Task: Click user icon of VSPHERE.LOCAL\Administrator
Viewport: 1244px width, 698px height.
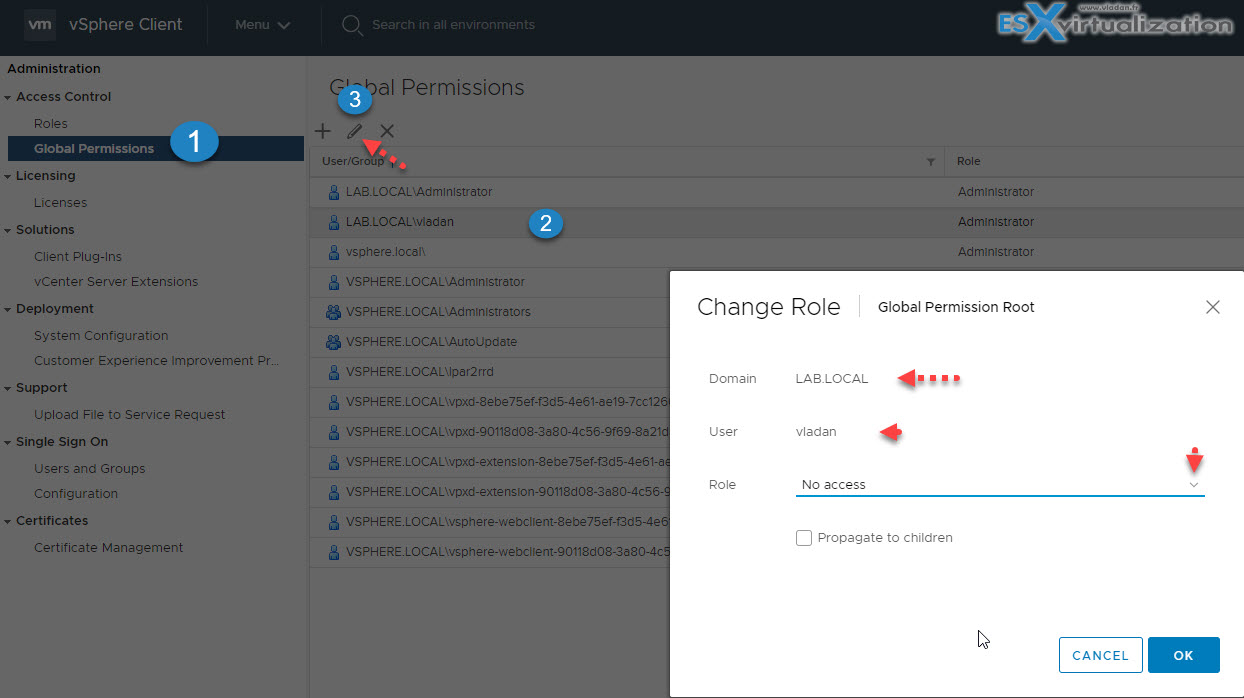Action: [334, 281]
